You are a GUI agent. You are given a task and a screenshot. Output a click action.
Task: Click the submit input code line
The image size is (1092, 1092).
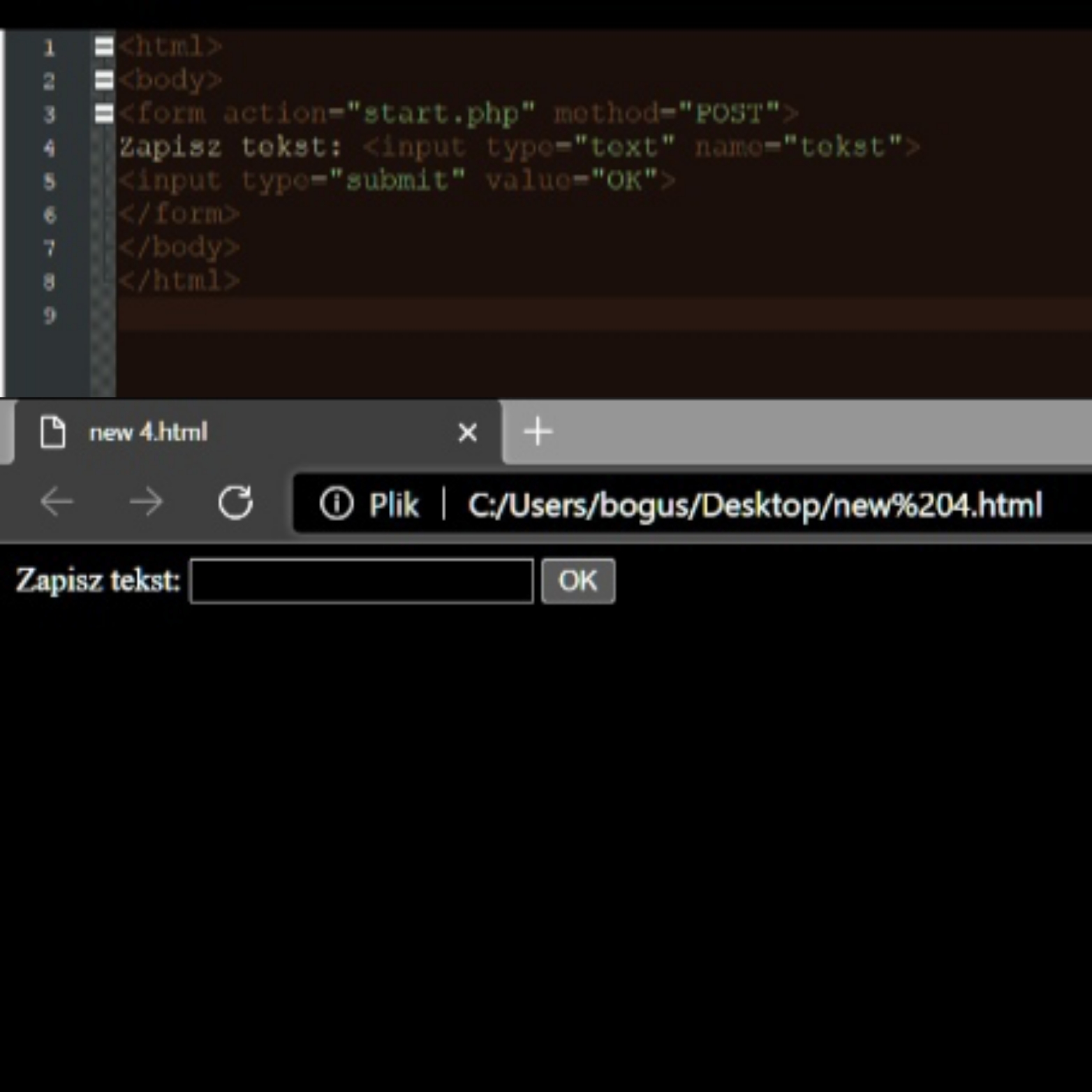point(397,180)
